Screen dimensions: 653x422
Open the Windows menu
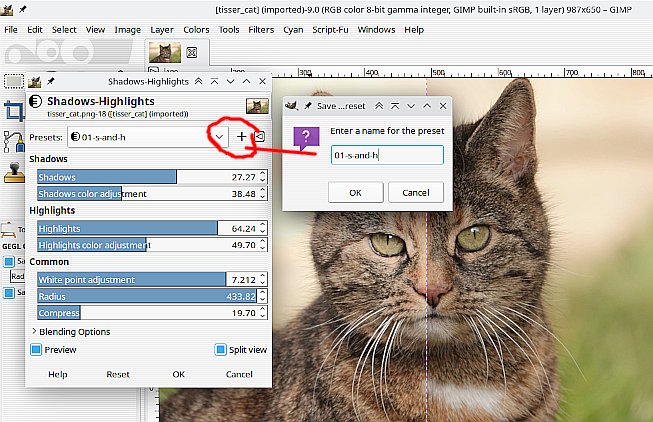(376, 30)
